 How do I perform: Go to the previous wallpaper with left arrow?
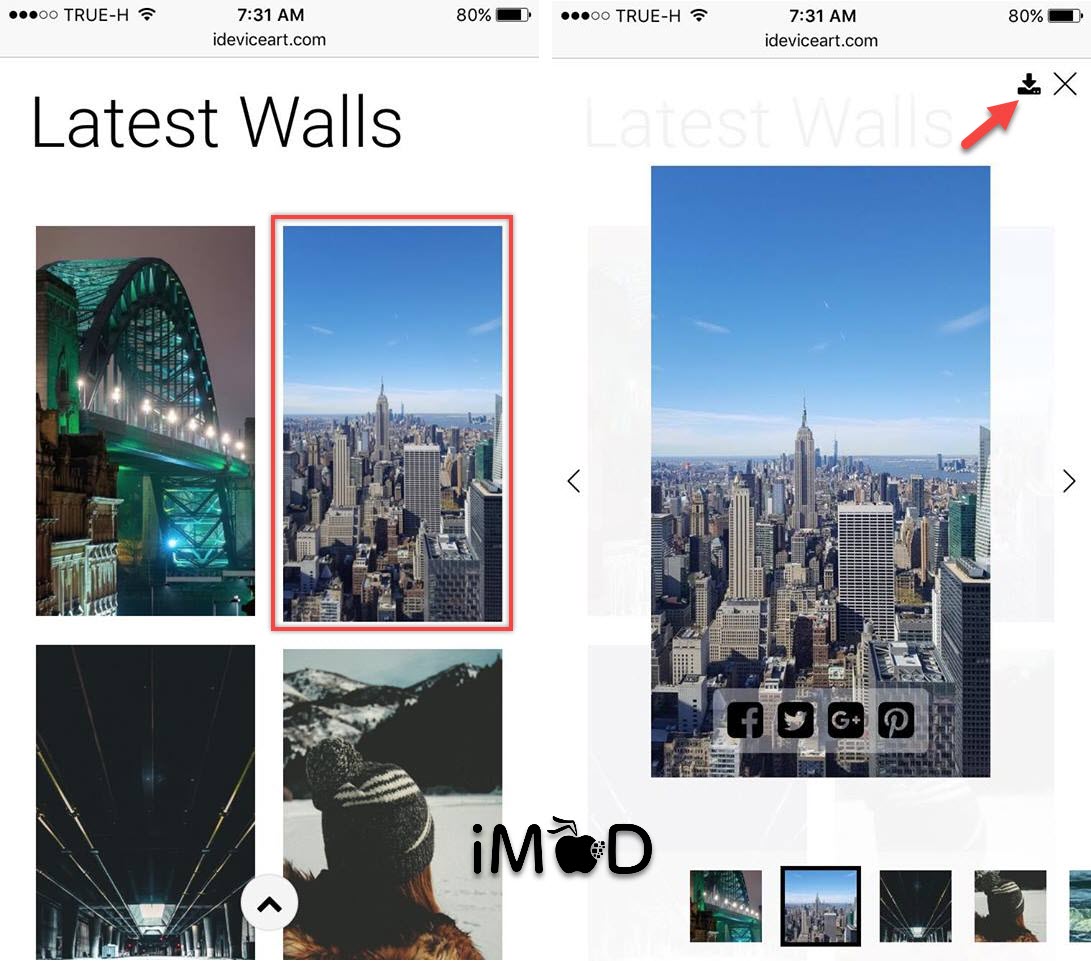tap(574, 481)
